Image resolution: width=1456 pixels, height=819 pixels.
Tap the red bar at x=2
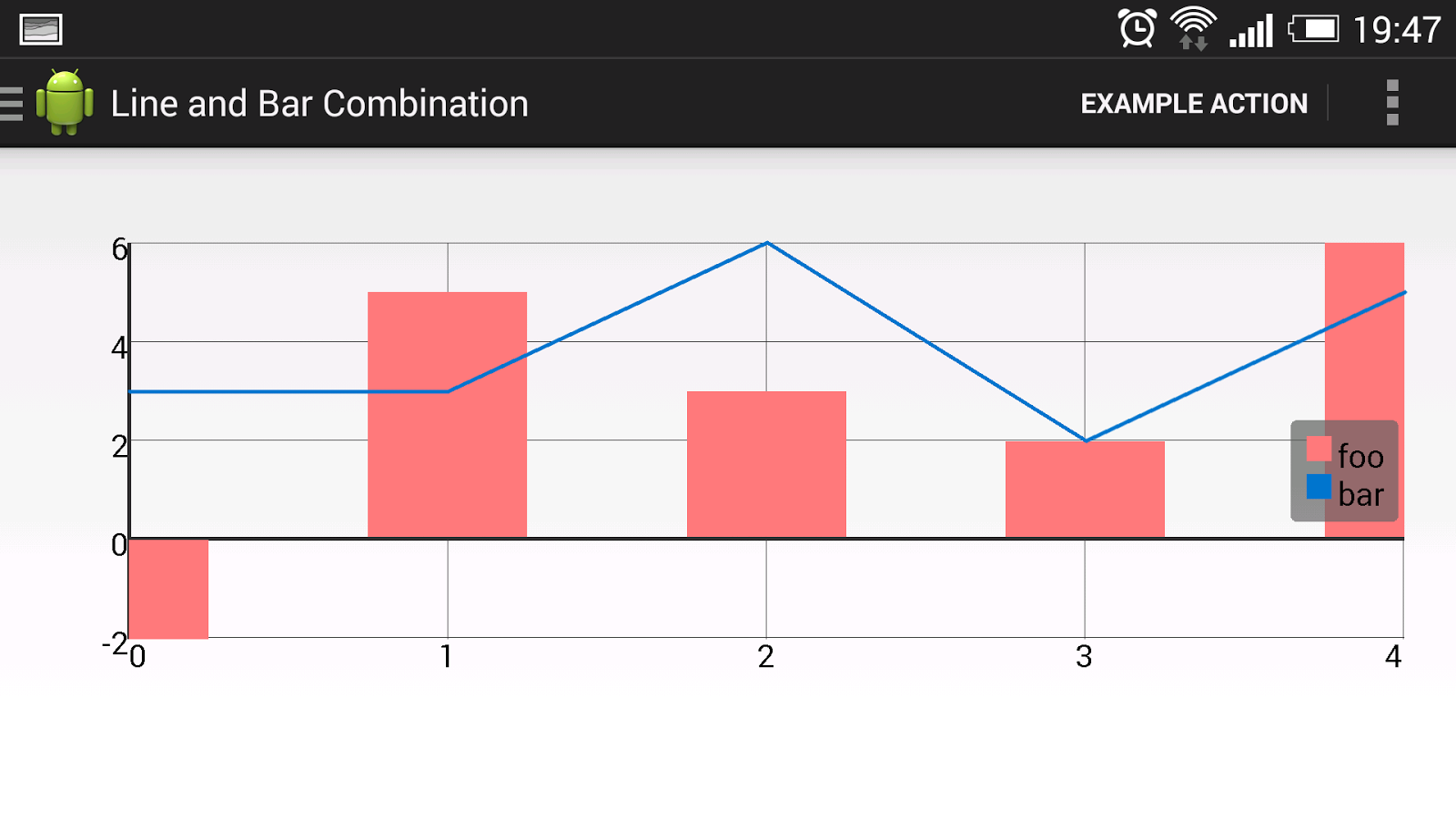click(766, 464)
